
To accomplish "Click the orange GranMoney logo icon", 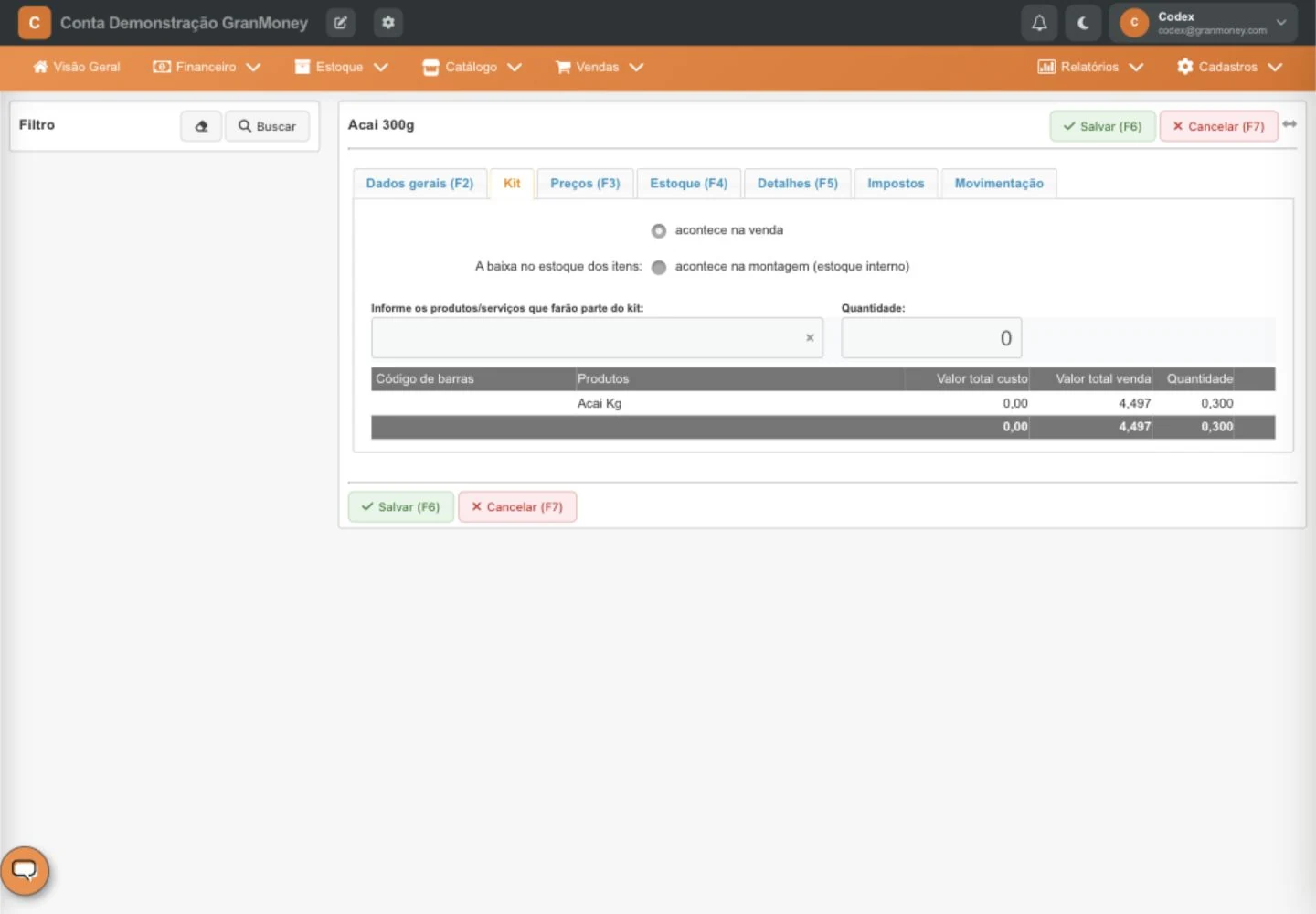I will [35, 23].
